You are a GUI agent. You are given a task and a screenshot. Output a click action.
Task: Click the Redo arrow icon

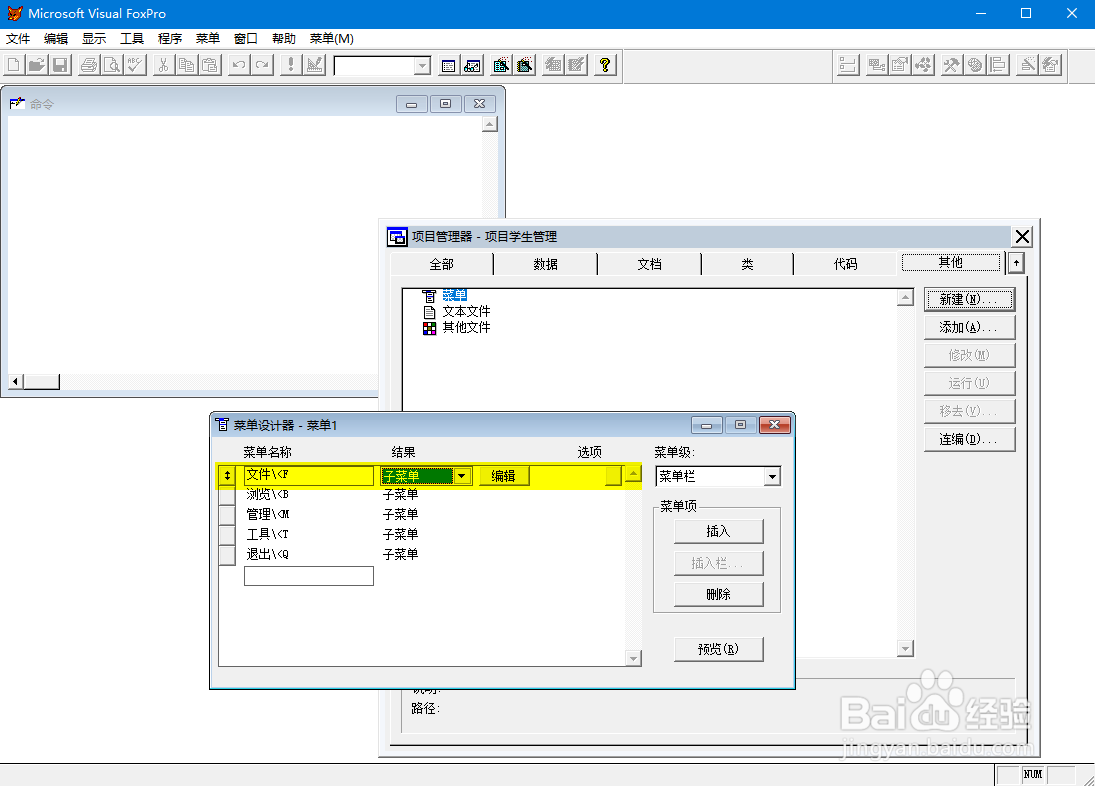click(262, 66)
